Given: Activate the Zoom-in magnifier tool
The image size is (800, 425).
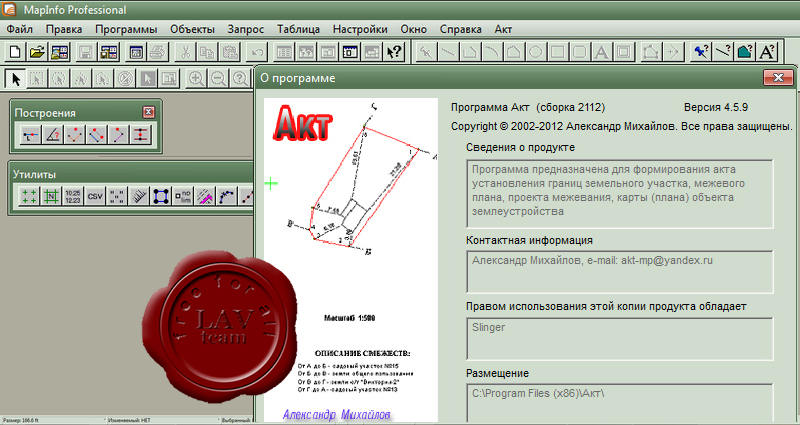Looking at the screenshot, I should pyautogui.click(x=196, y=79).
